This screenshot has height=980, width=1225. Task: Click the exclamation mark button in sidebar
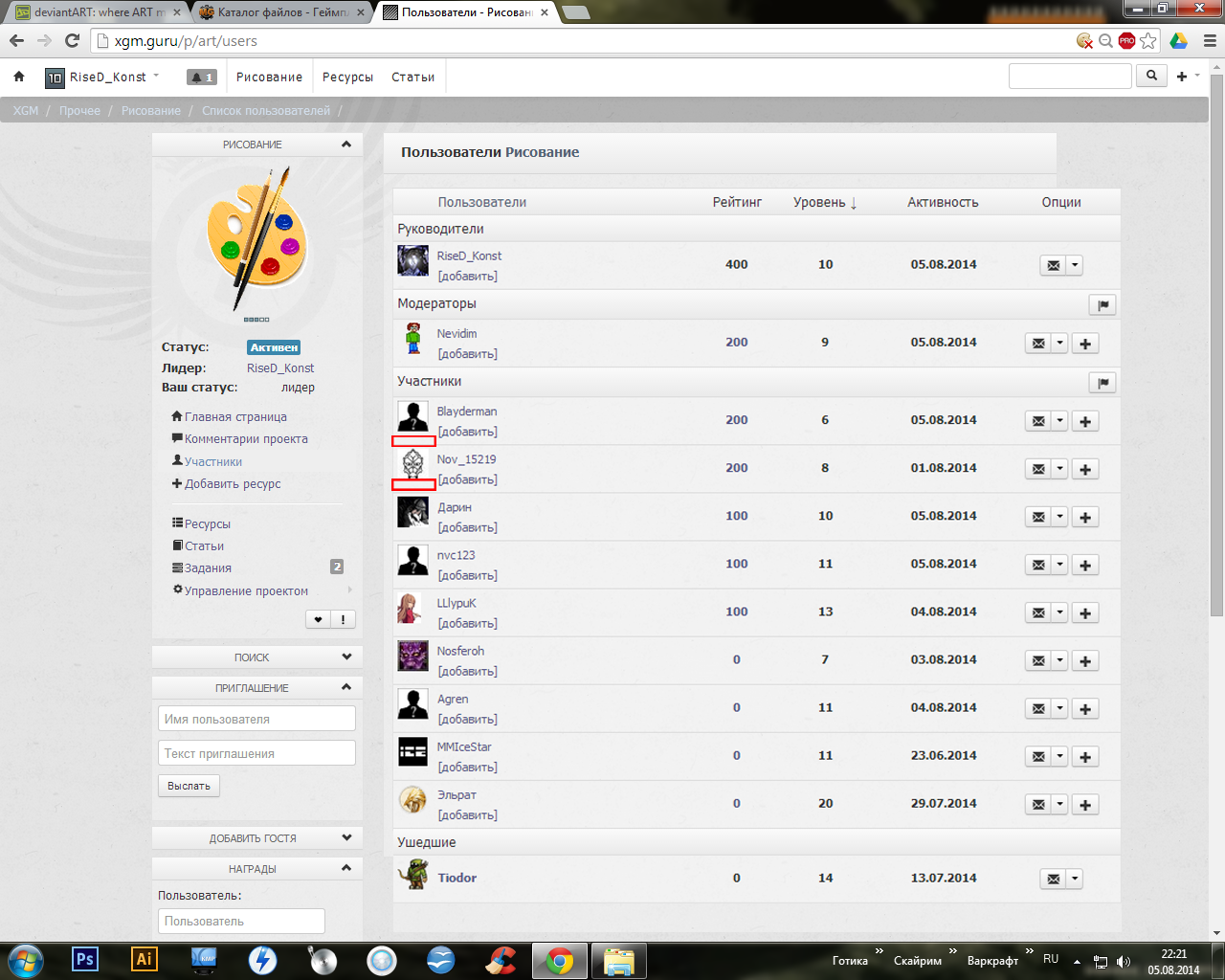[343, 619]
